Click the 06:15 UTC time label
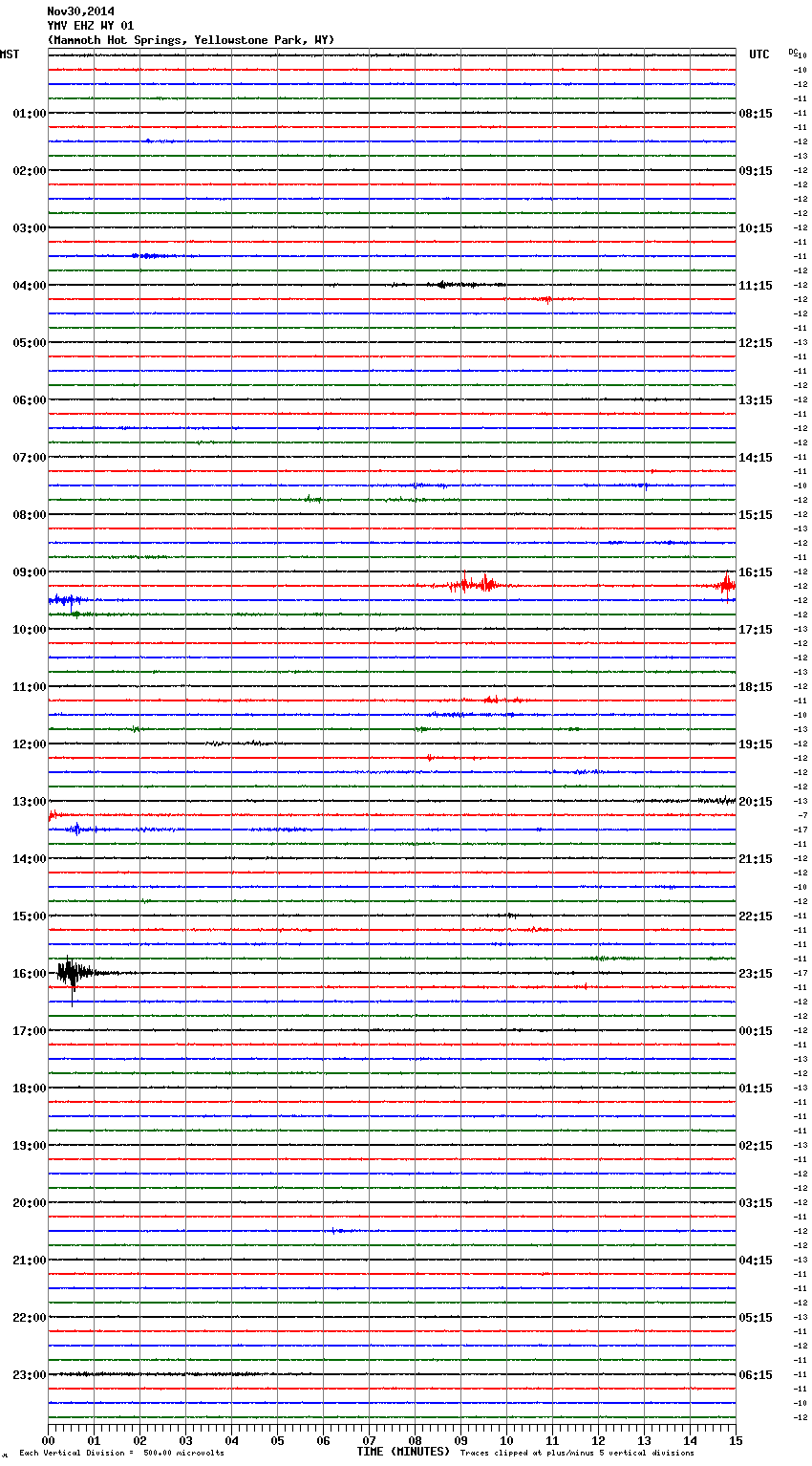Screen dimensions: 812x1466 (756, 1375)
